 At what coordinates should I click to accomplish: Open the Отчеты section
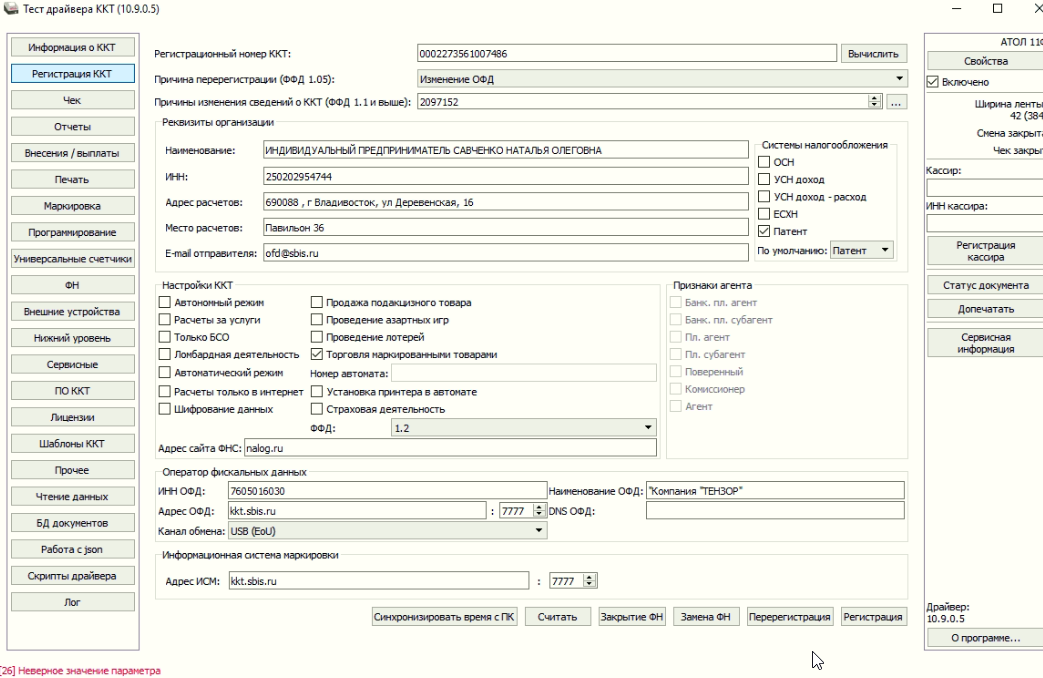[x=72, y=126]
